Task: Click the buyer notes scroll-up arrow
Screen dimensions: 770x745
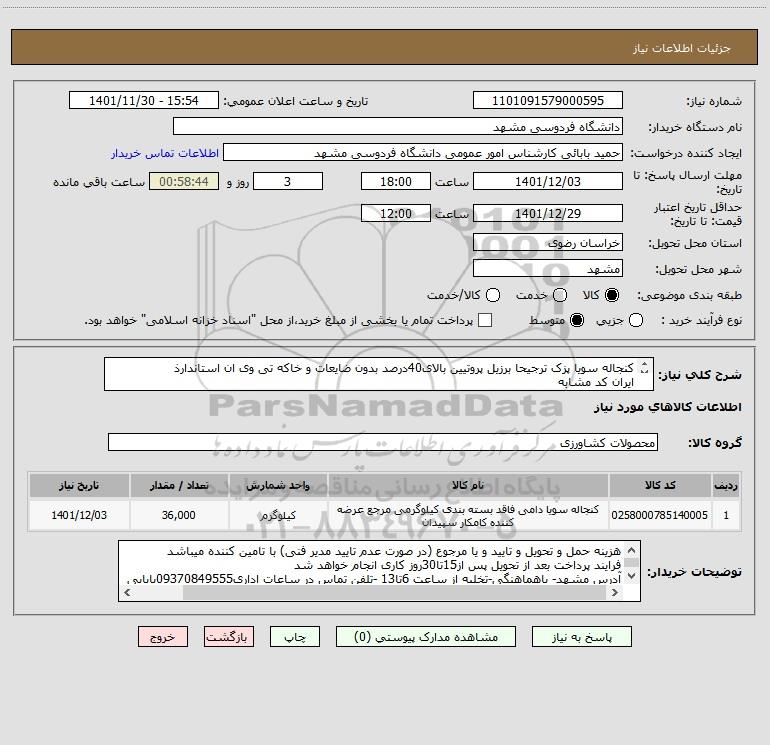Action: click(632, 550)
